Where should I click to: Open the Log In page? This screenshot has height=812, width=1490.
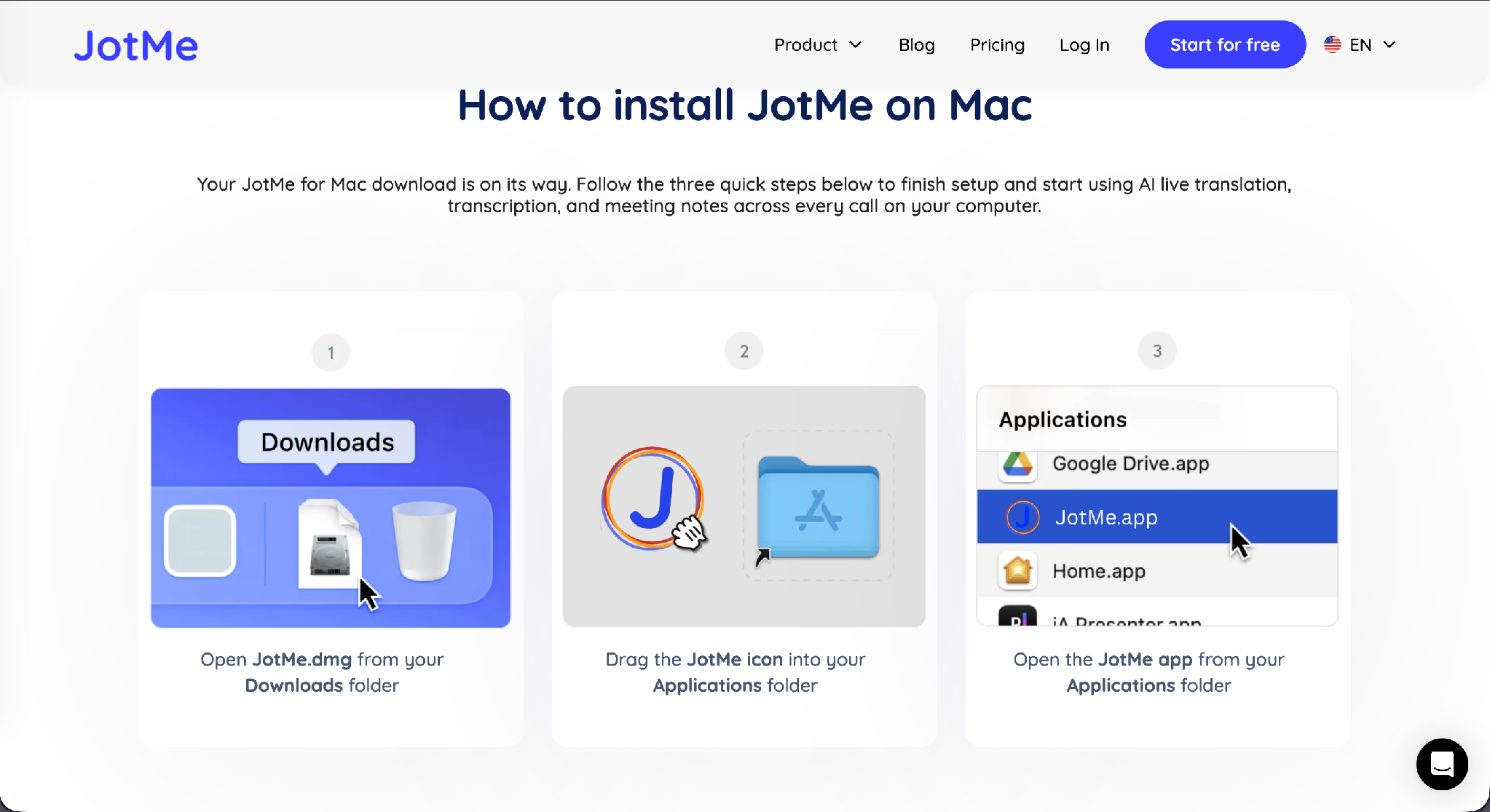click(1084, 45)
